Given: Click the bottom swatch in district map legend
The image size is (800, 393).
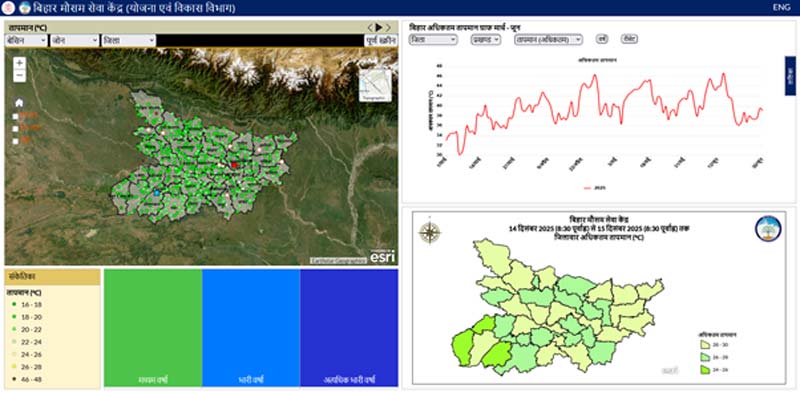Looking at the screenshot, I should click(x=706, y=370).
